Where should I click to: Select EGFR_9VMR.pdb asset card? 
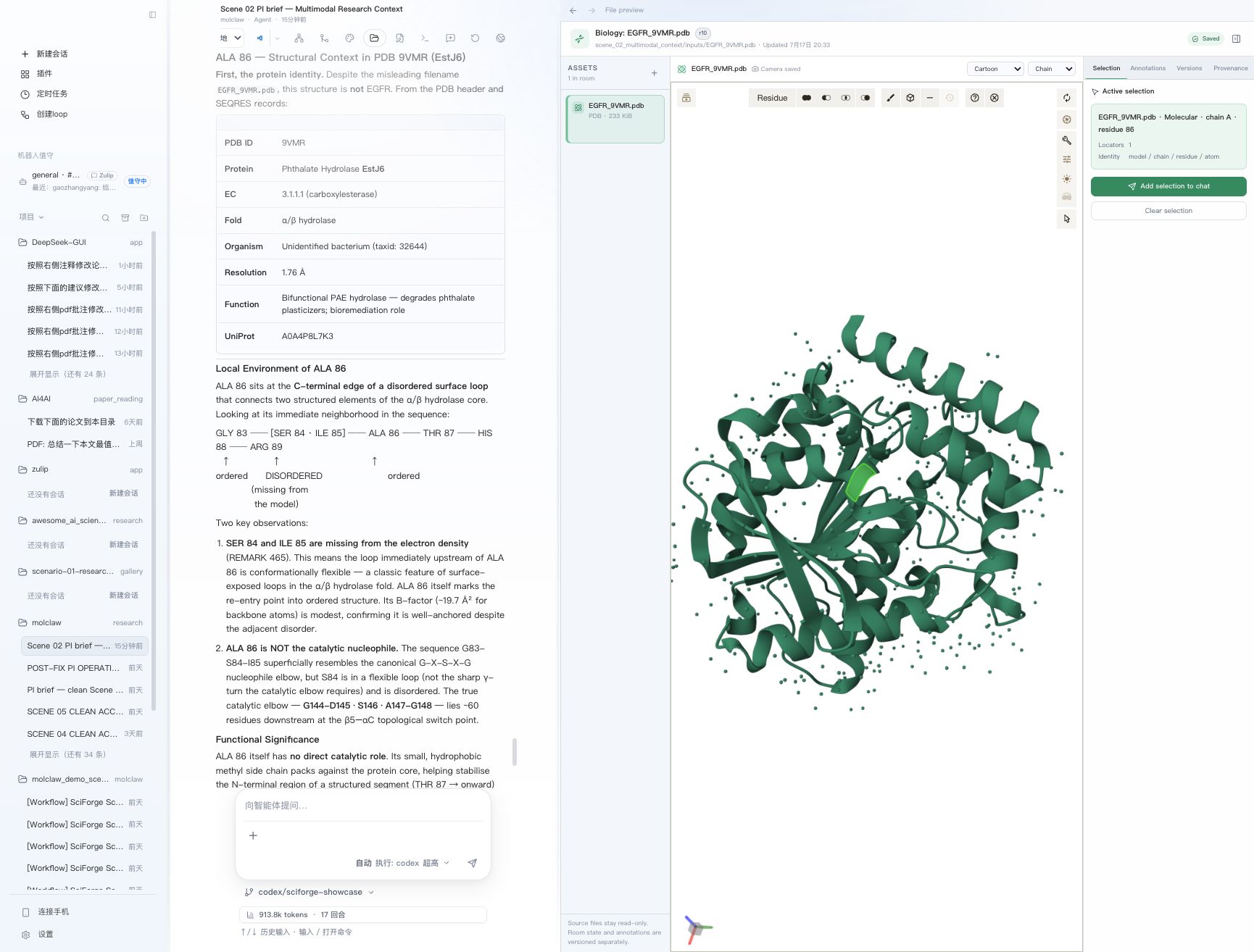click(615, 119)
